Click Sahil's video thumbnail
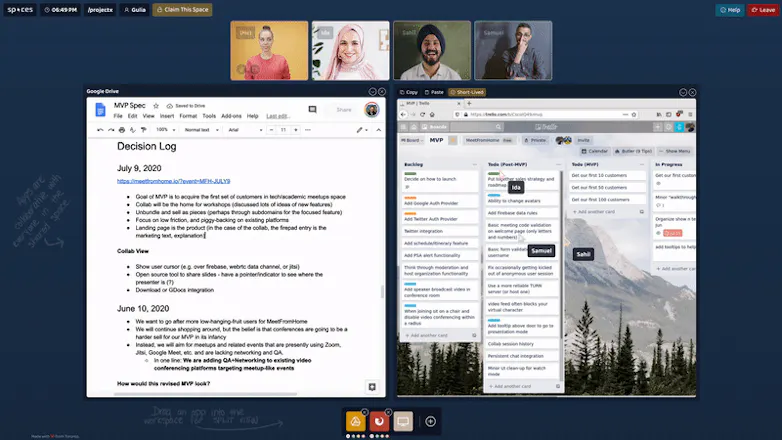Viewport: 782px width, 440px height. (432, 50)
